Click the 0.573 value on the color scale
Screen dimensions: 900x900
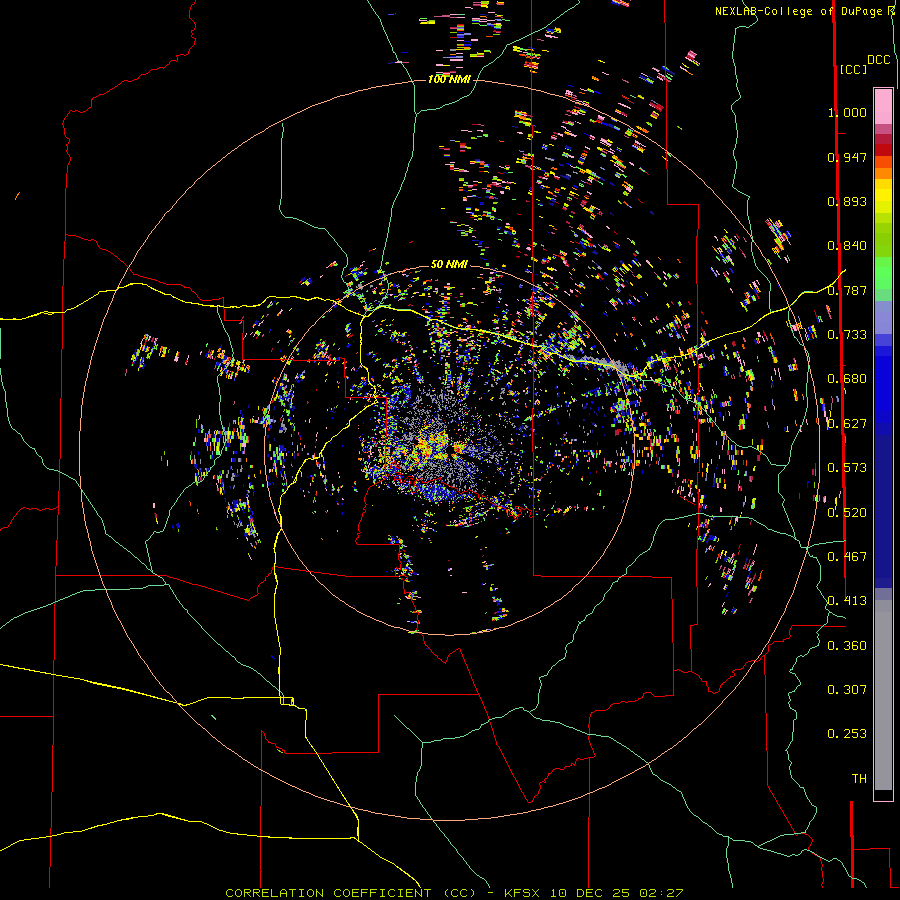847,468
